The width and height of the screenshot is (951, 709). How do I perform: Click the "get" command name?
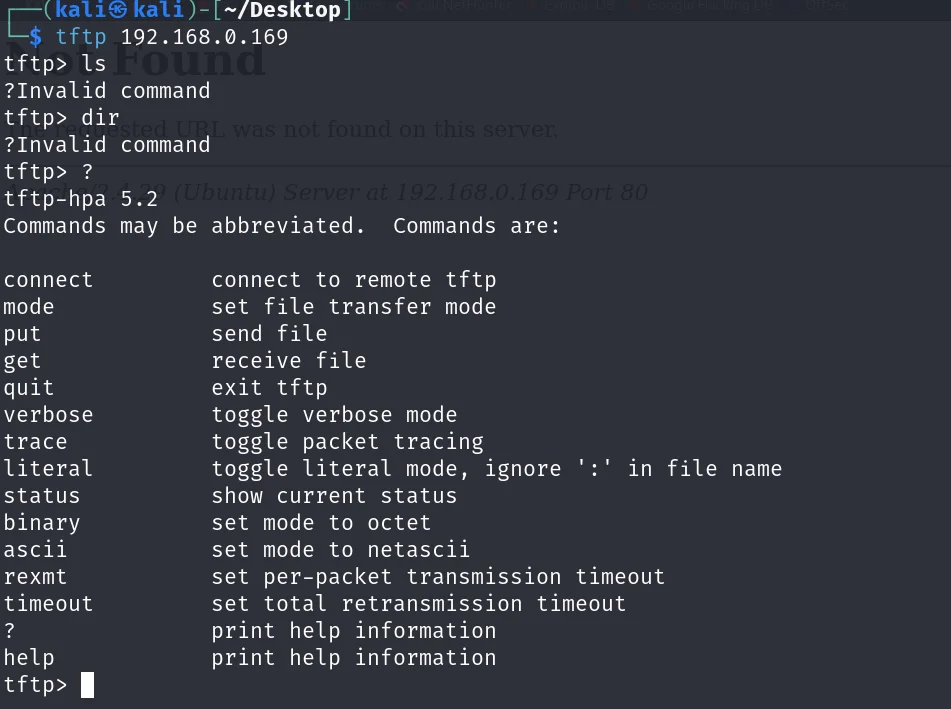point(22,361)
